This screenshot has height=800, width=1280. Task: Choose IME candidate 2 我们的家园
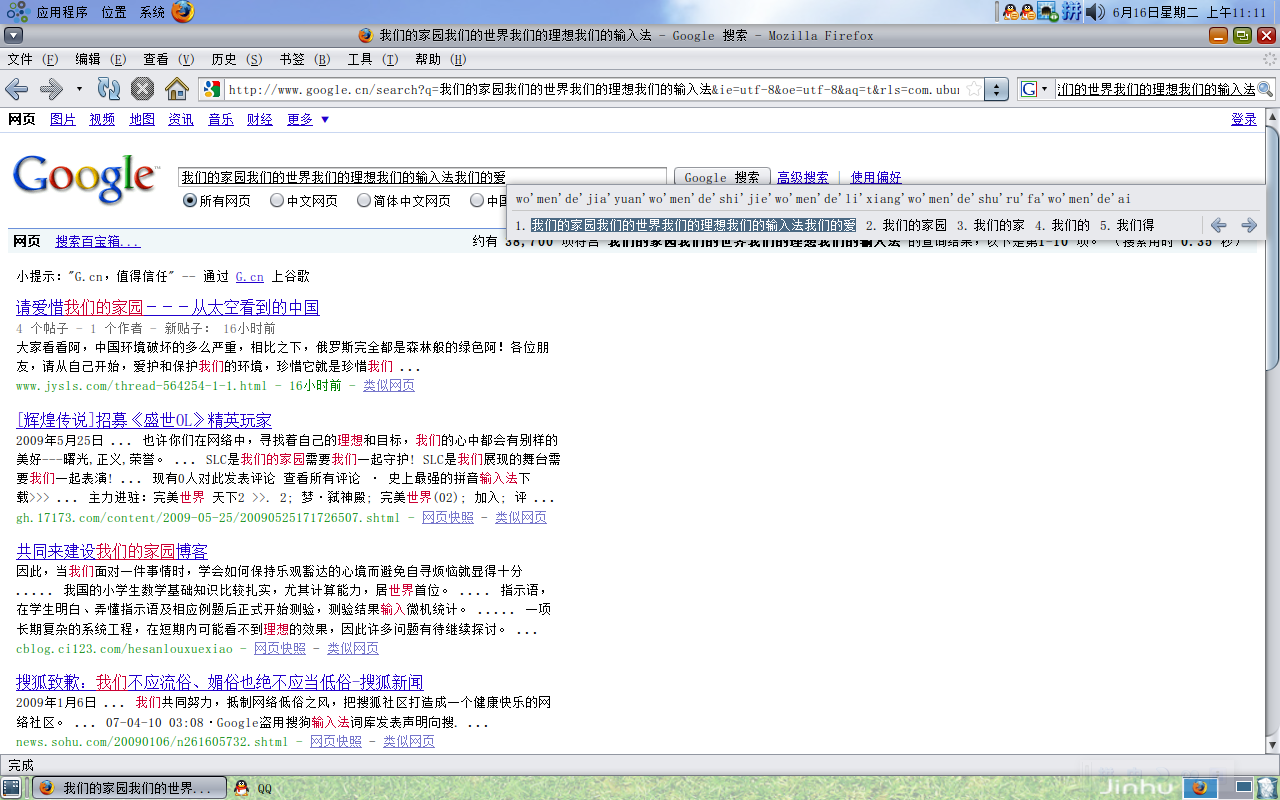click(906, 225)
